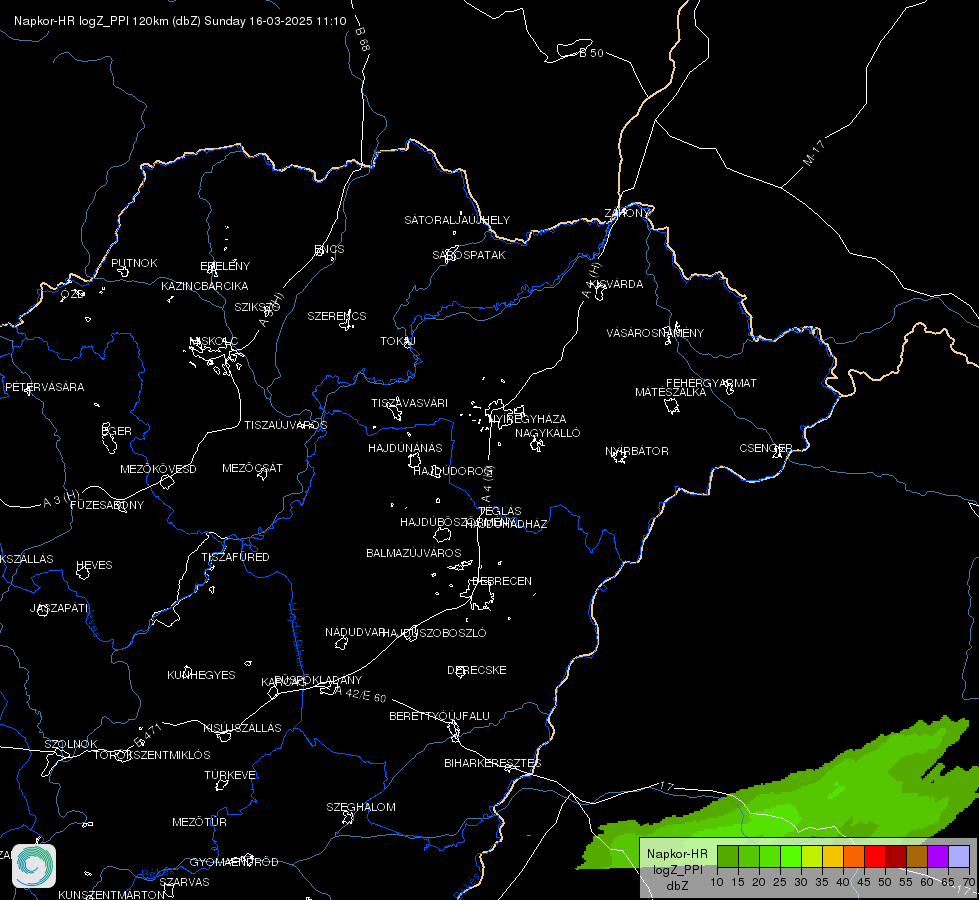979x900 pixels.
Task: Click the PUTNOK city label
Action: pos(134,263)
